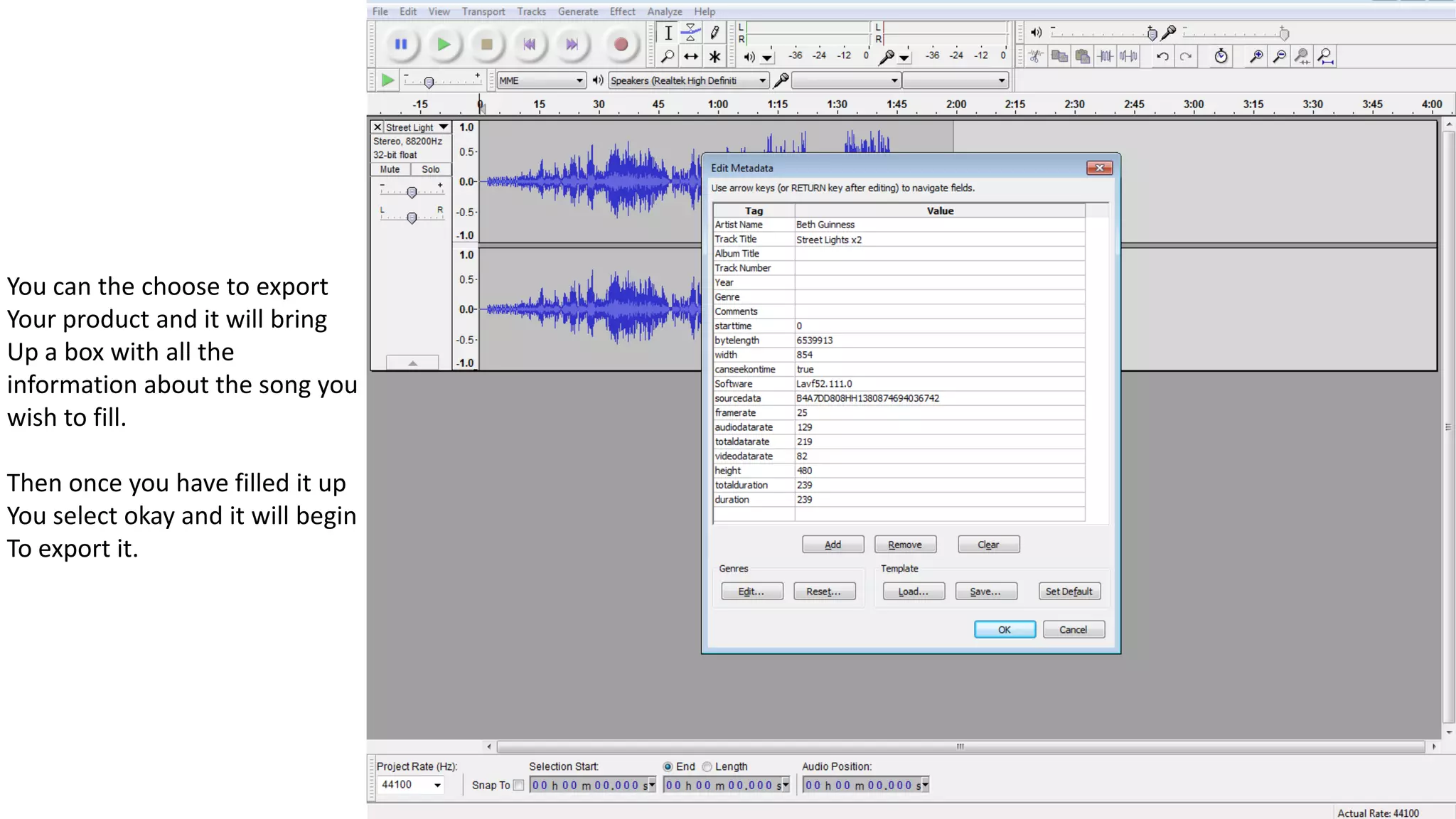
Task: Click Skip to End button
Action: point(572,44)
